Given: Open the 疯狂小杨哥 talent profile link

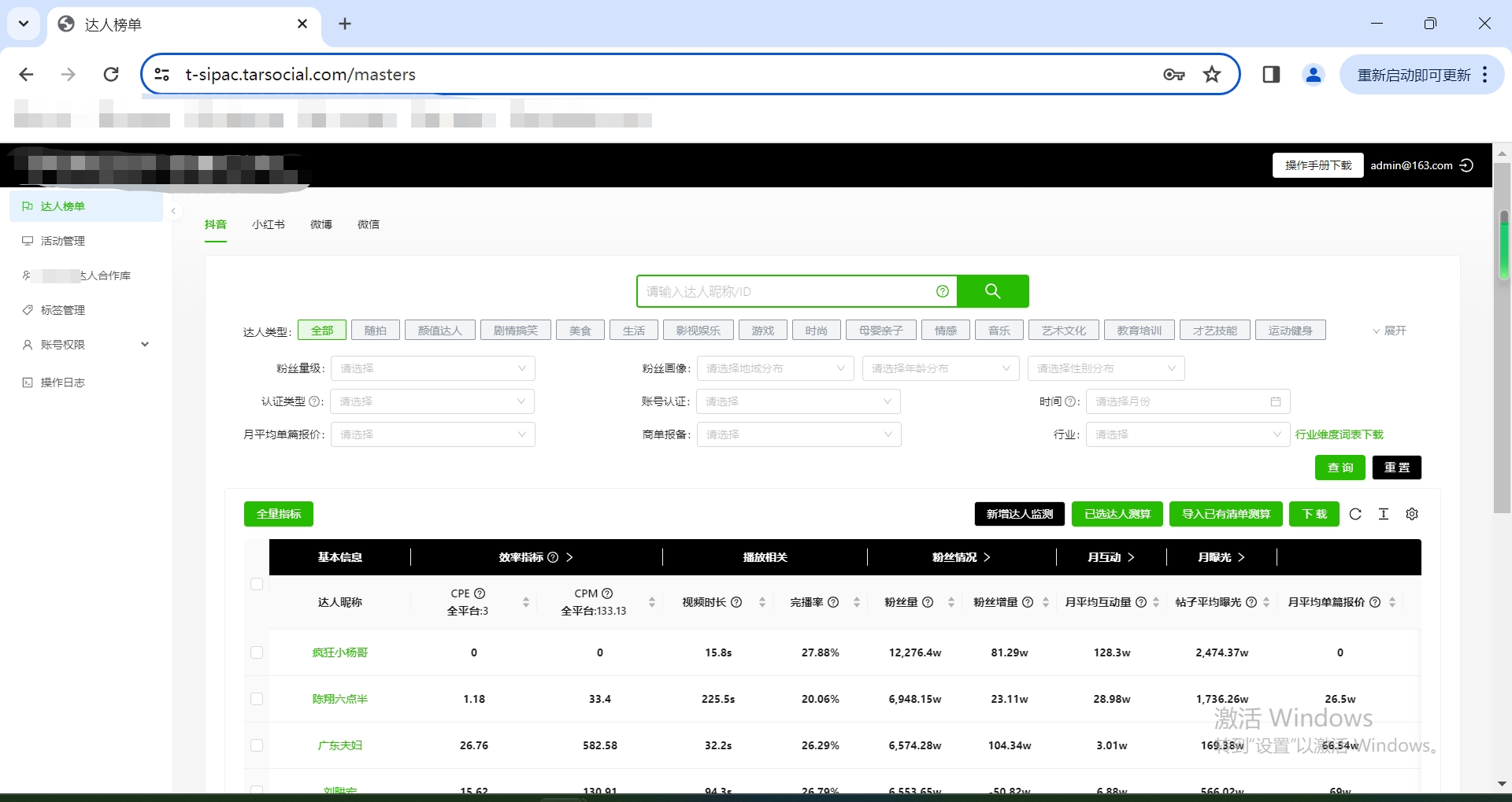Looking at the screenshot, I should pos(340,652).
